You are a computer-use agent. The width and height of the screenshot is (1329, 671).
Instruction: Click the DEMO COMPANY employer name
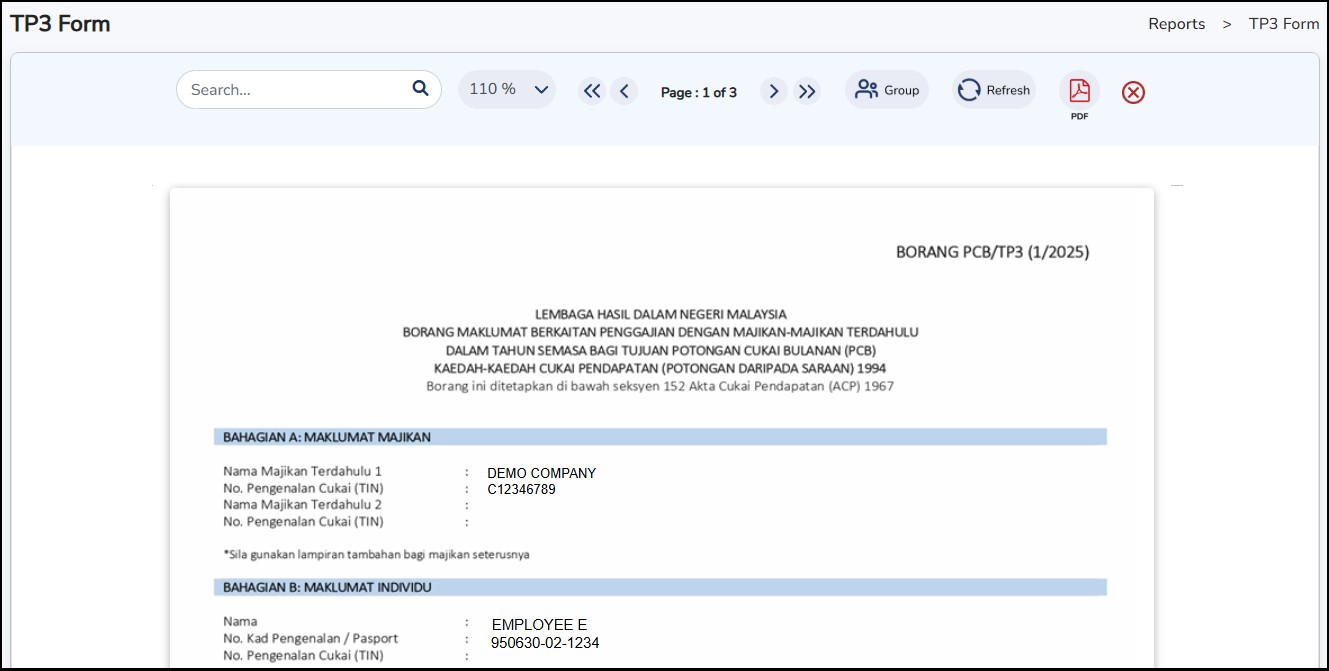(x=541, y=473)
